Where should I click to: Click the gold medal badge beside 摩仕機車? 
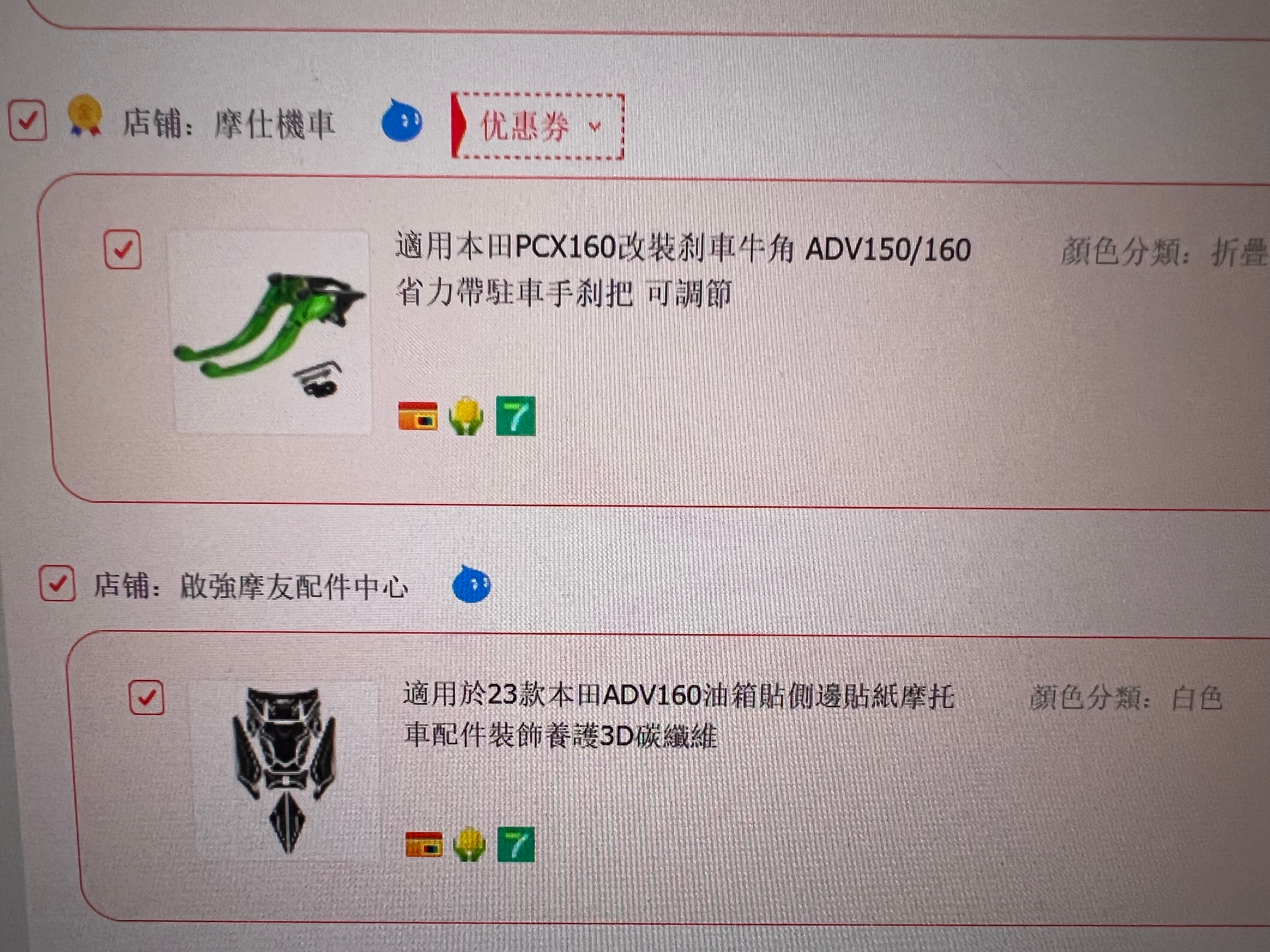pos(84,115)
